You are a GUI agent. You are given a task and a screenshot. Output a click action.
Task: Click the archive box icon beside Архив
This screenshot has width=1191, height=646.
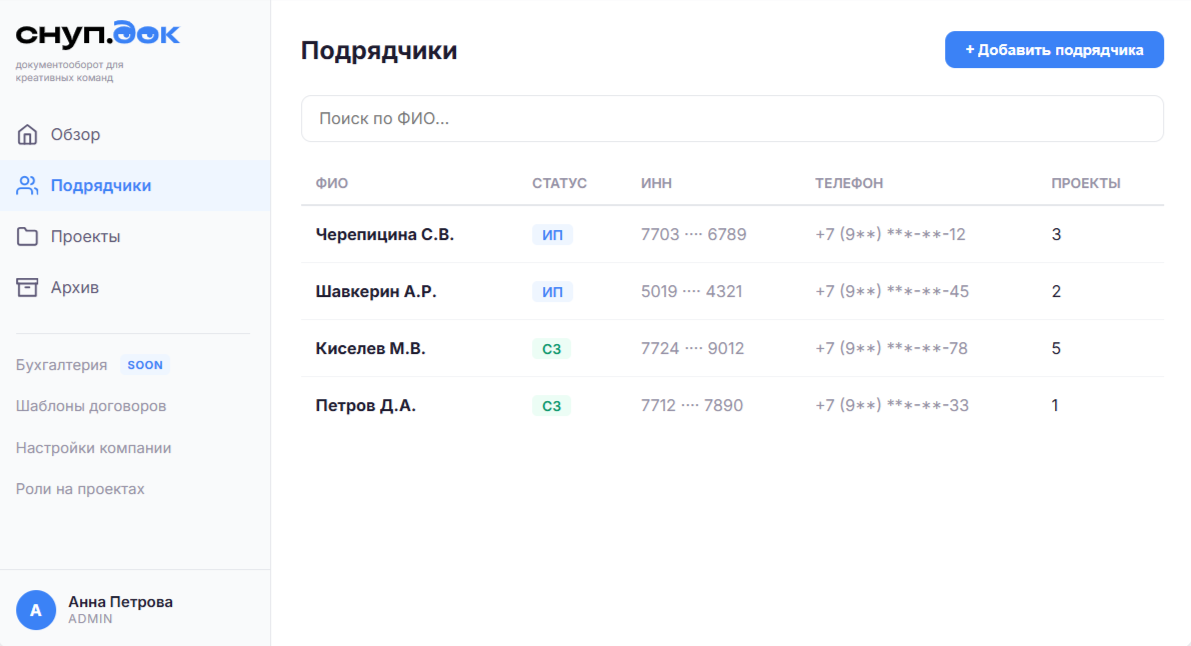pyautogui.click(x=28, y=287)
